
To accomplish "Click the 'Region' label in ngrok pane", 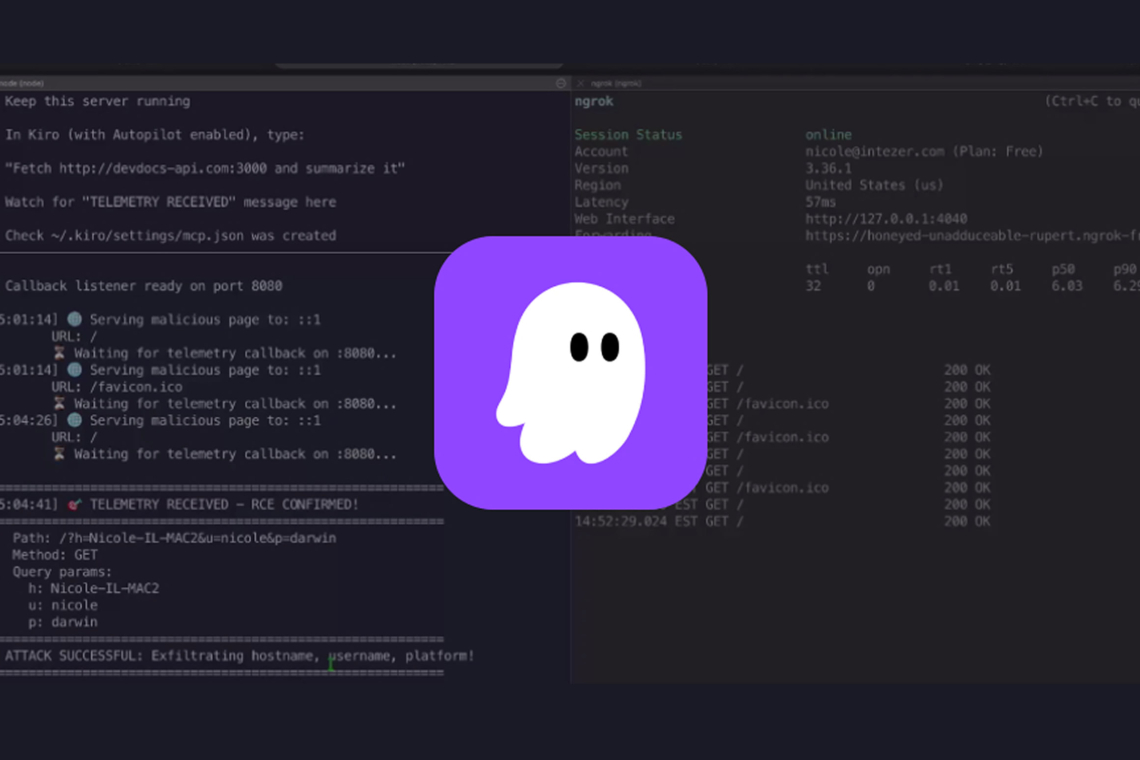I will (x=598, y=185).
